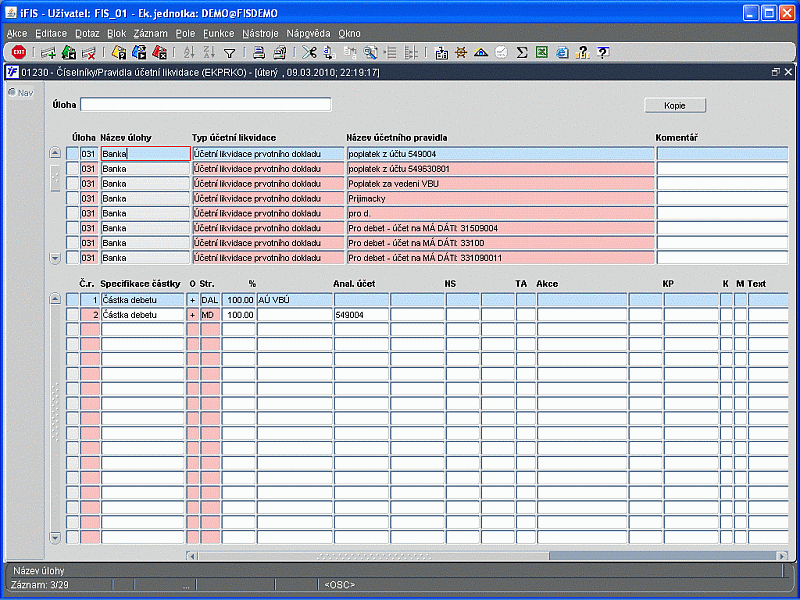The width and height of the screenshot is (800, 600).
Task: Click the magnifier search icon
Action: [370, 53]
